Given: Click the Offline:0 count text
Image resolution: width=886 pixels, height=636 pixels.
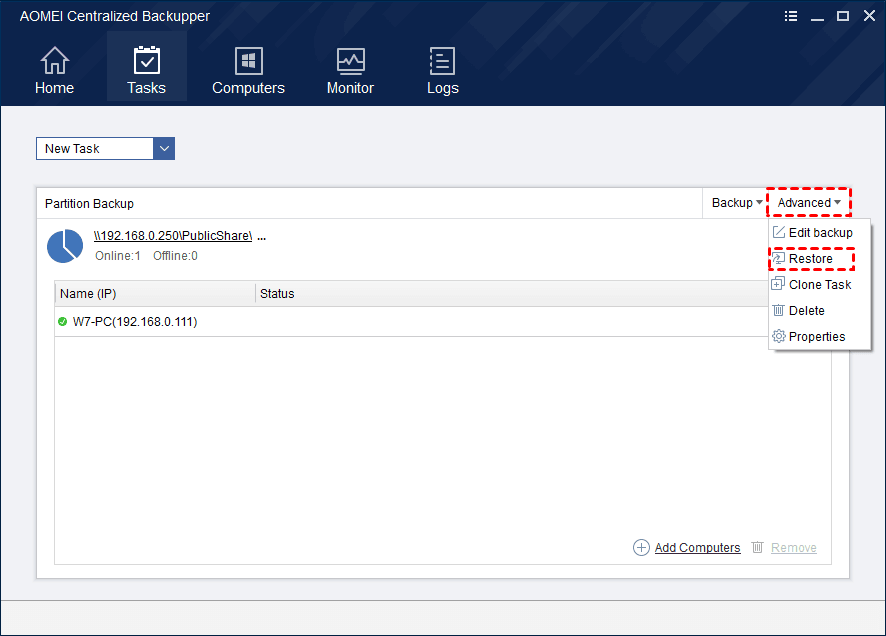Looking at the screenshot, I should 175,256.
